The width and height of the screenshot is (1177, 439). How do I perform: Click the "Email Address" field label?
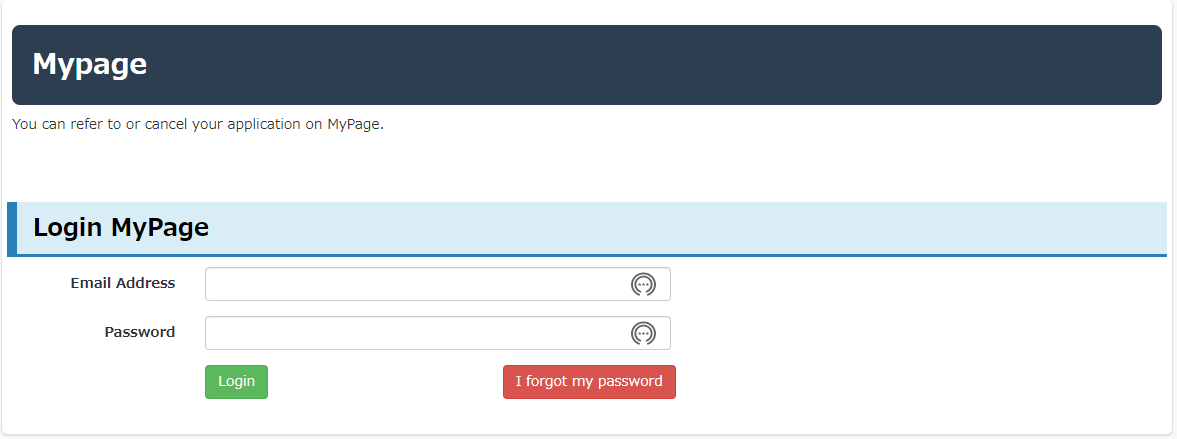coord(122,283)
